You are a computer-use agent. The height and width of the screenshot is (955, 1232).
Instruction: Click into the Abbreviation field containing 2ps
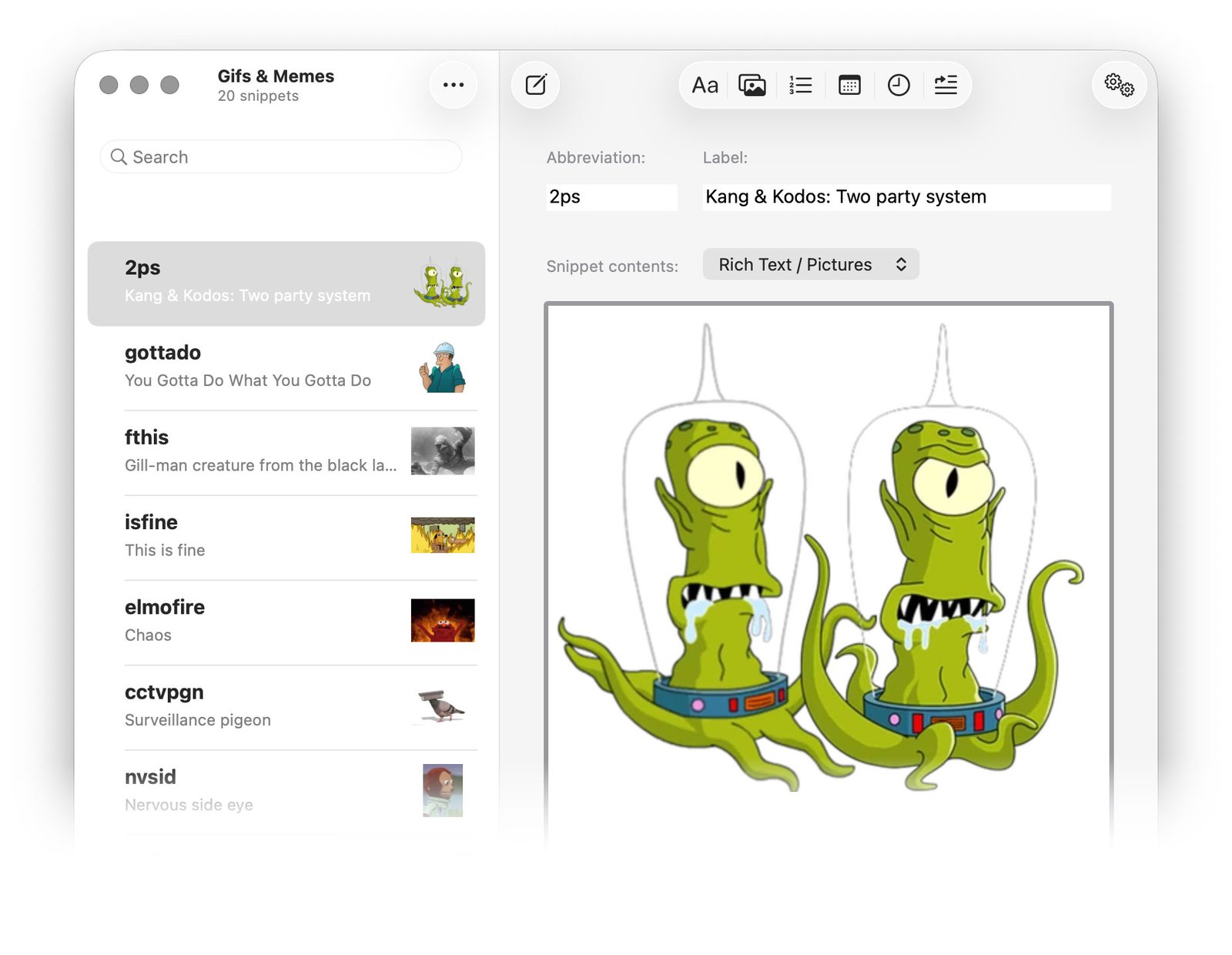pos(612,197)
